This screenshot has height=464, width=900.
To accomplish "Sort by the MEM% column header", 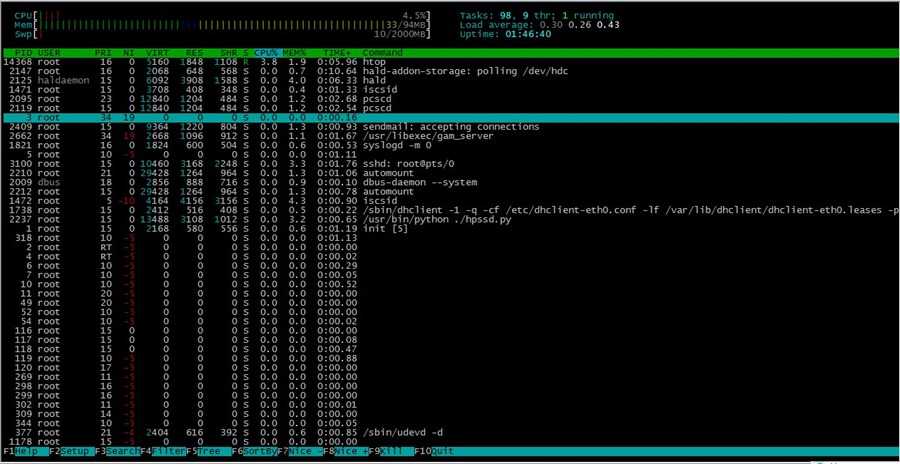I will (x=294, y=53).
